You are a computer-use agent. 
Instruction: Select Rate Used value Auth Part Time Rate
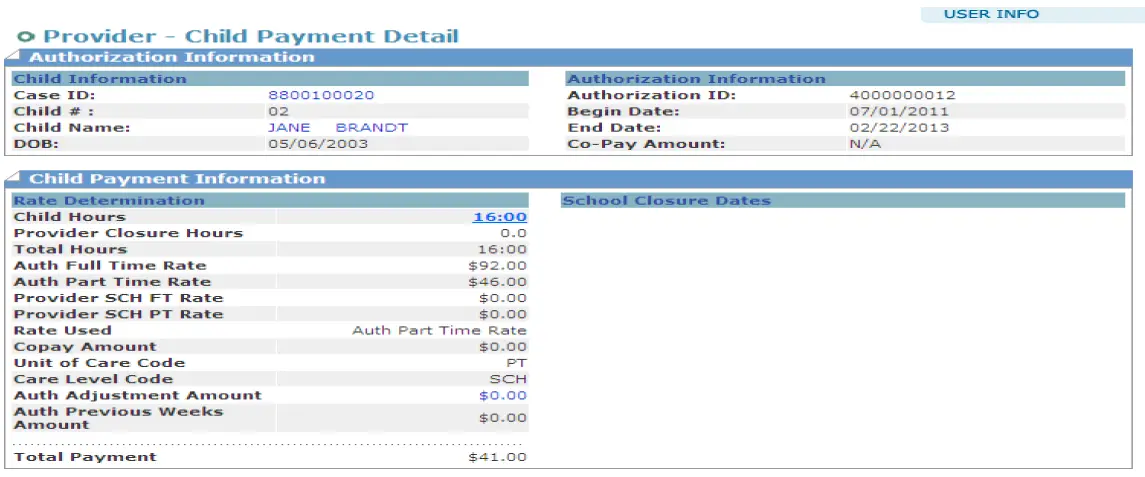pos(440,330)
